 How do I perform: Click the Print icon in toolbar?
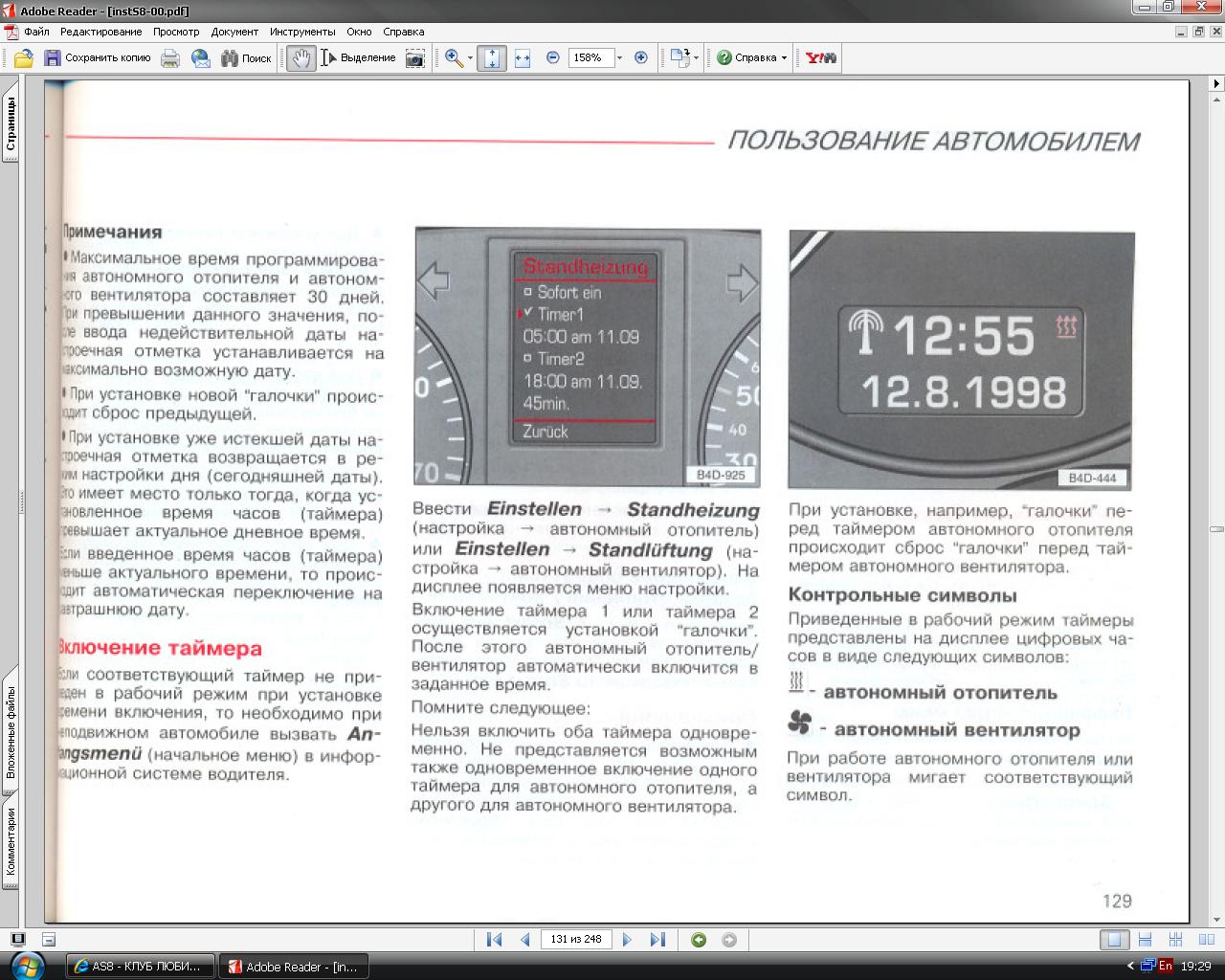pyautogui.click(x=170, y=58)
